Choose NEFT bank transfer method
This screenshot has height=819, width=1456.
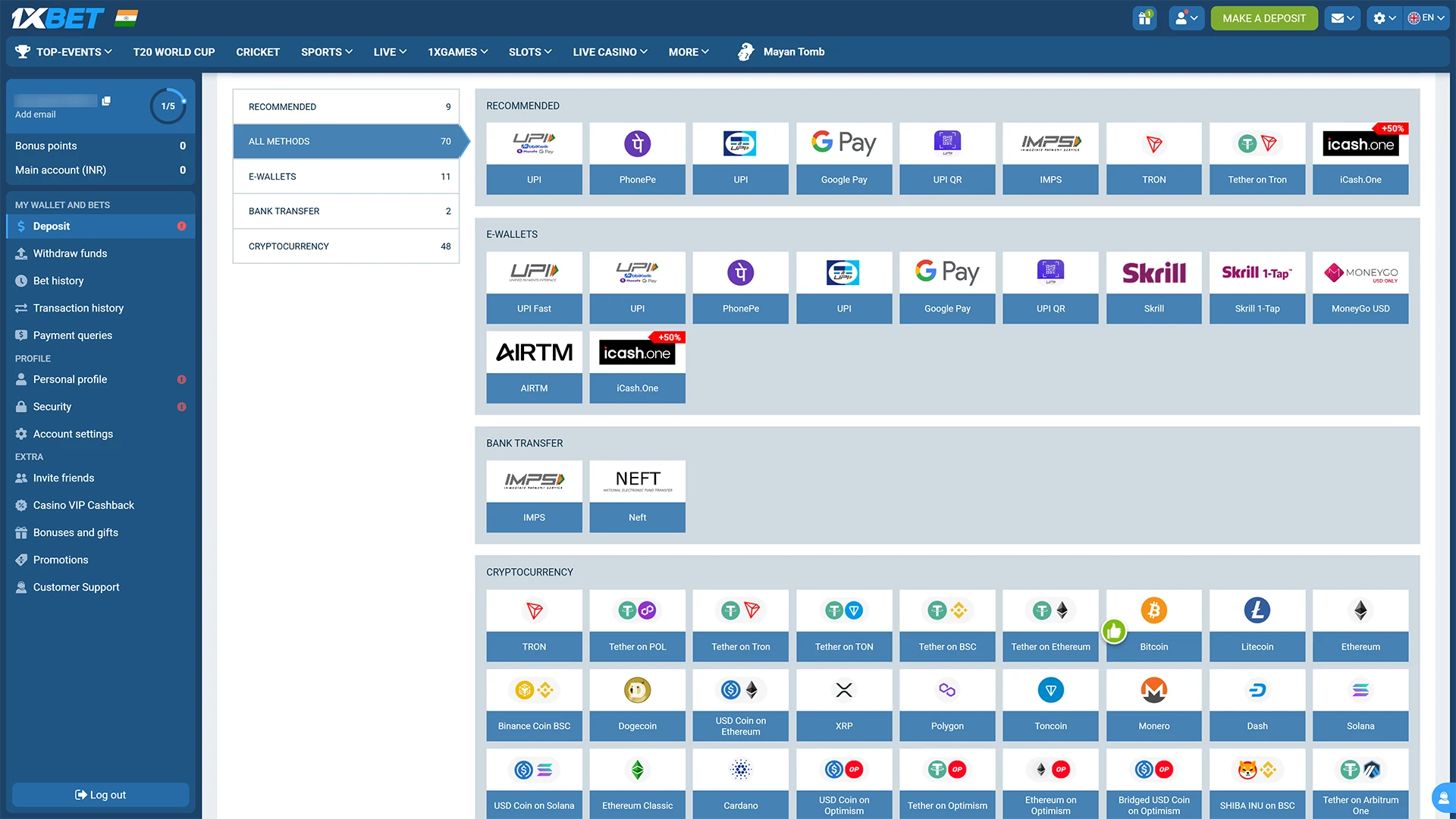click(637, 496)
